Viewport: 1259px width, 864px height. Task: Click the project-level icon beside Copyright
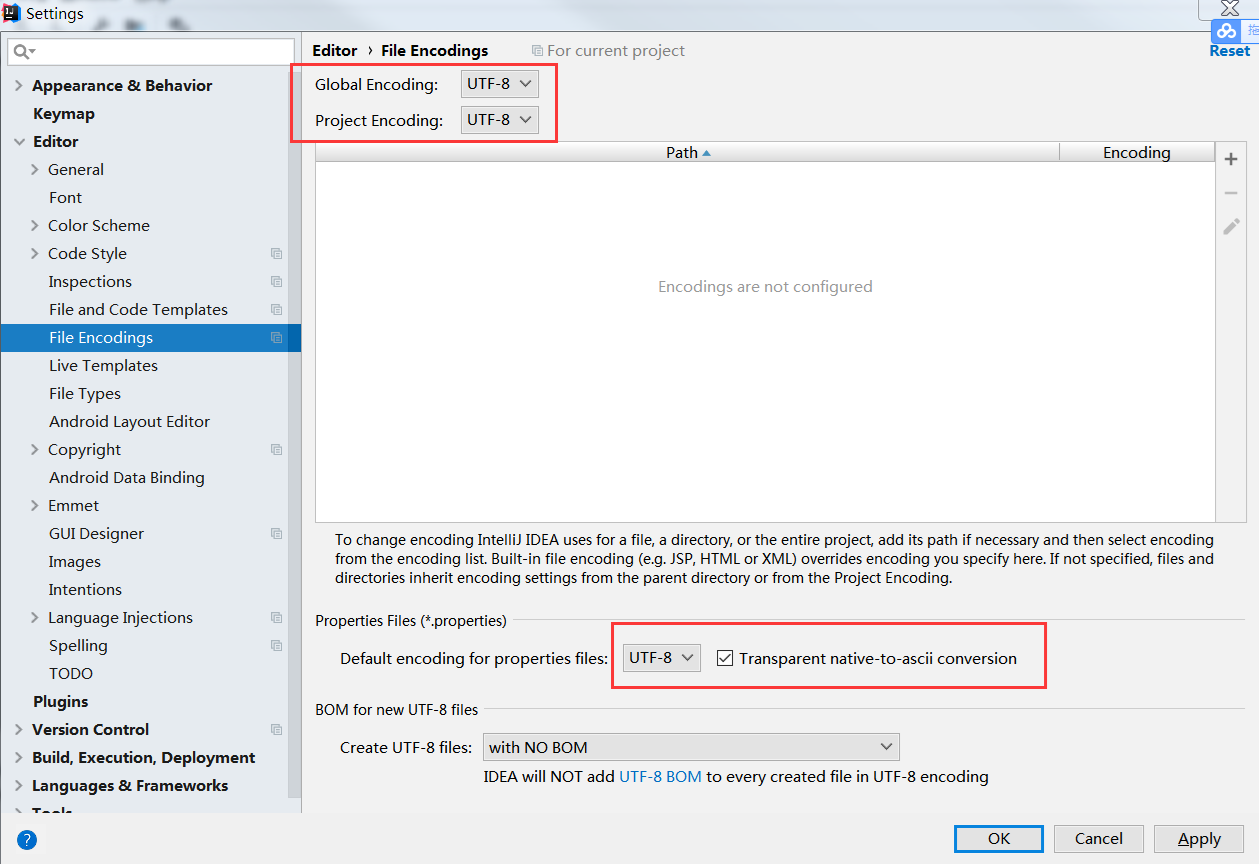277,450
